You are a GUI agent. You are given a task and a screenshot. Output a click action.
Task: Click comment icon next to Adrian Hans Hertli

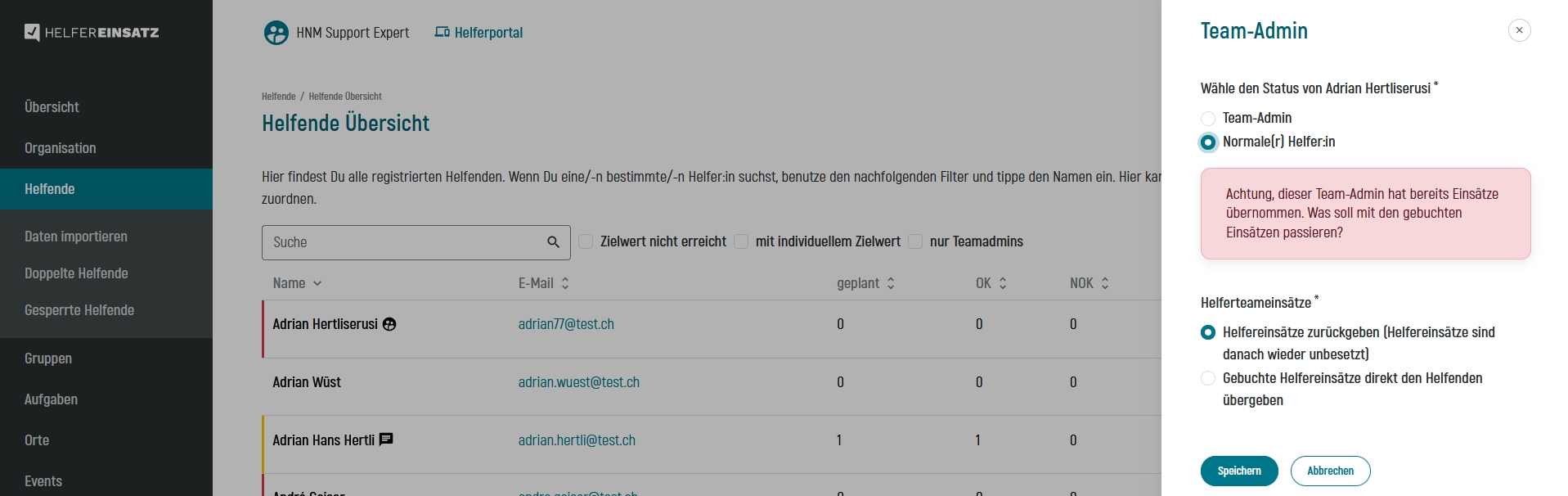[x=386, y=440]
